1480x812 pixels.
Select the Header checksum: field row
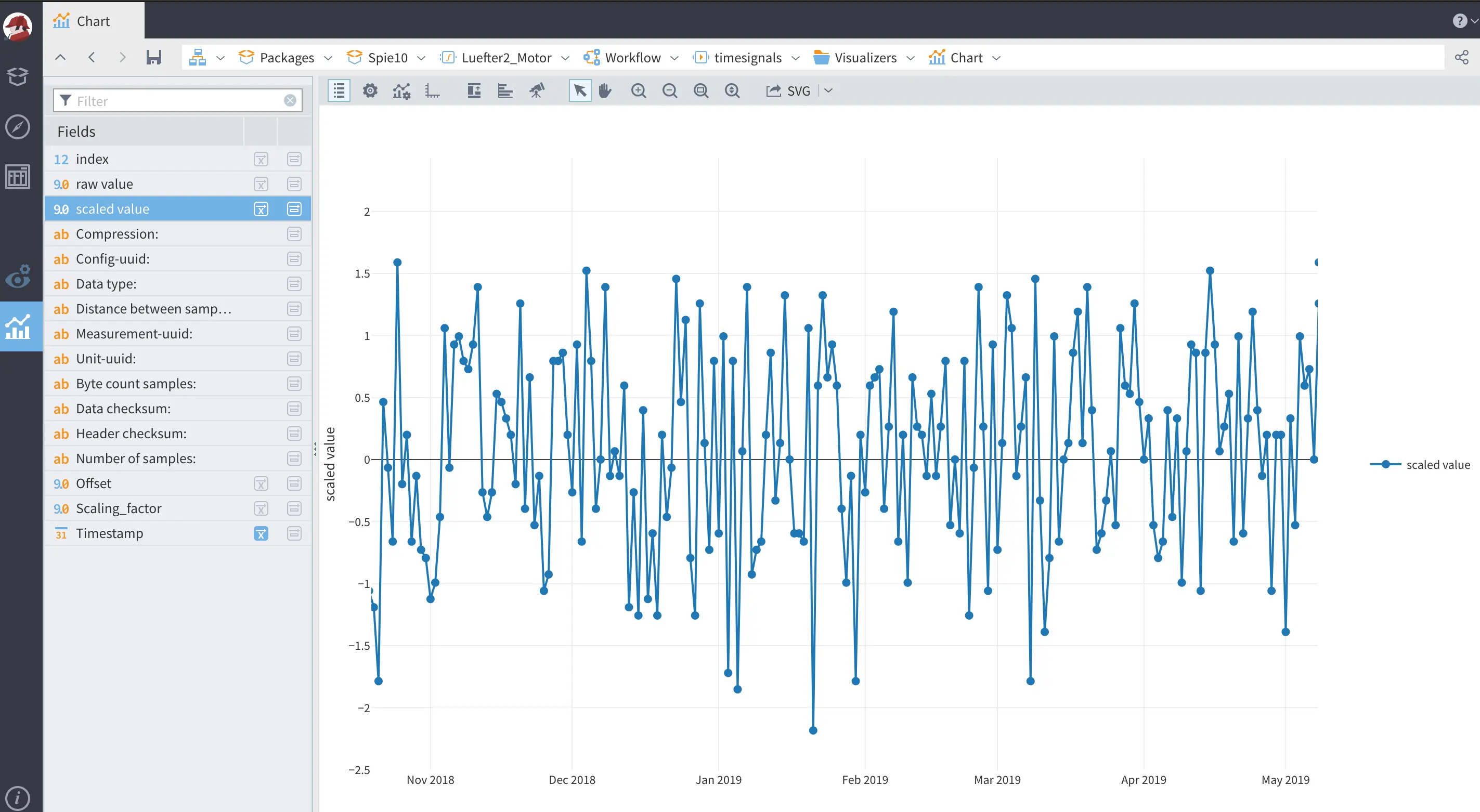pos(177,434)
